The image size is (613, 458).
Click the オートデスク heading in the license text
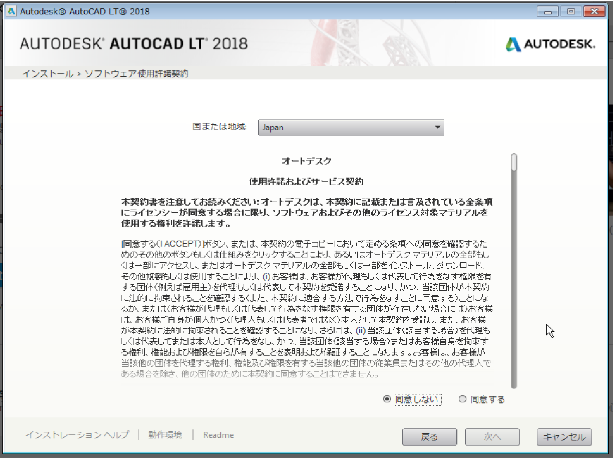tap(306, 161)
